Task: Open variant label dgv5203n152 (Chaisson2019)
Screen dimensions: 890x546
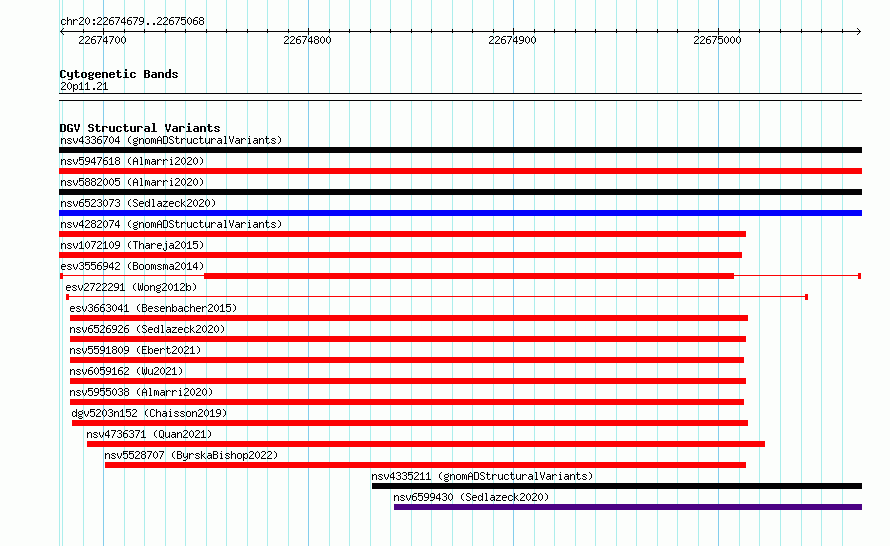Action: (x=149, y=413)
